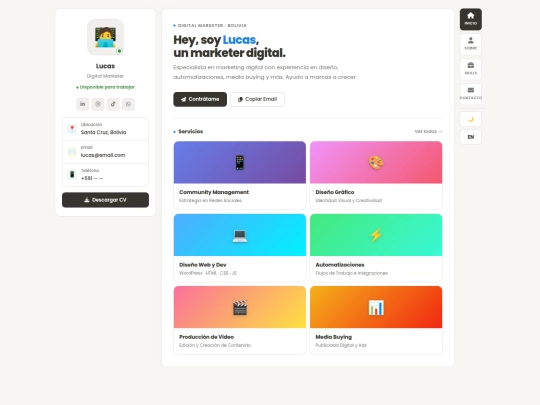
Task: Click the phone number starting with +591
Action: [x=92, y=178]
